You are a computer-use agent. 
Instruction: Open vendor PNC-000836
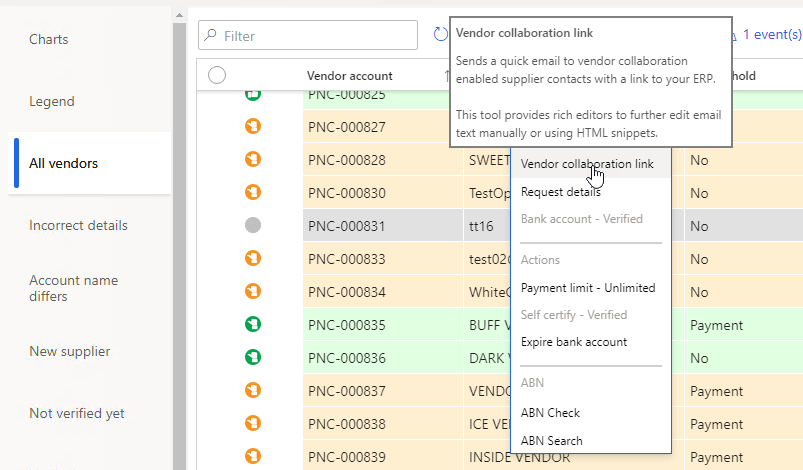pyautogui.click(x=347, y=358)
